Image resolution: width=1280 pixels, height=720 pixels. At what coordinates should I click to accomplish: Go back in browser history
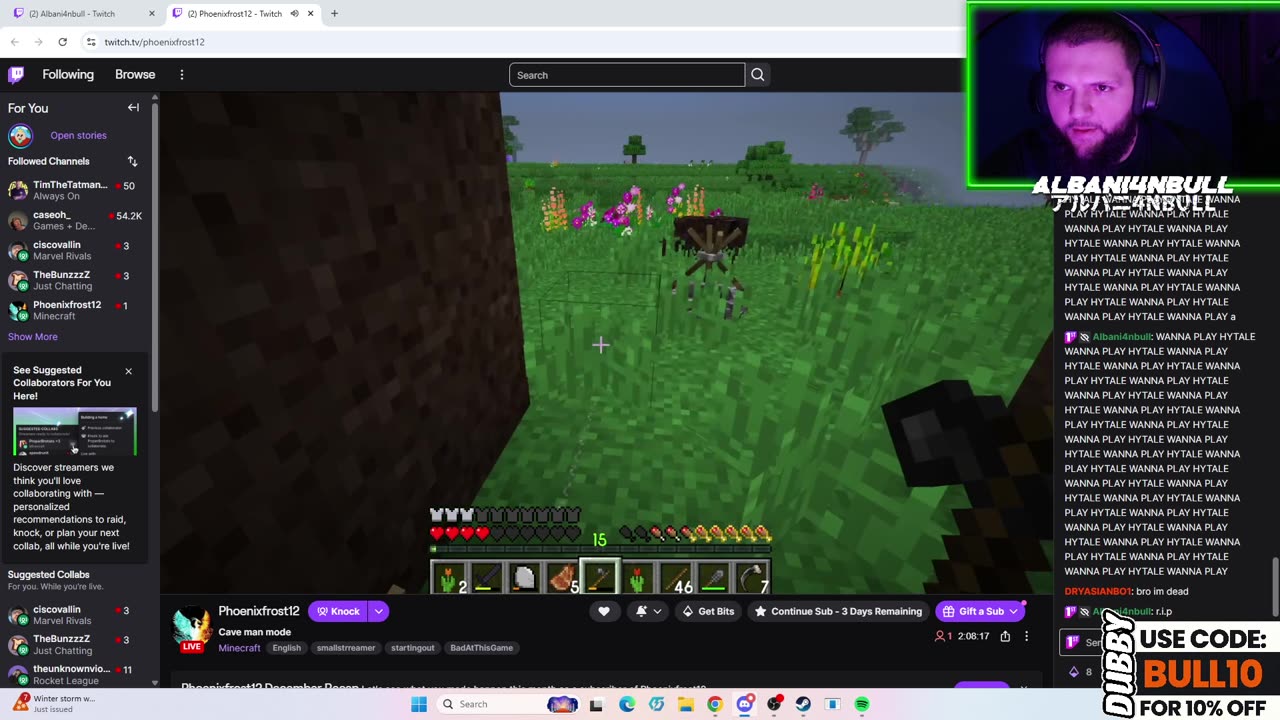pyautogui.click(x=14, y=42)
